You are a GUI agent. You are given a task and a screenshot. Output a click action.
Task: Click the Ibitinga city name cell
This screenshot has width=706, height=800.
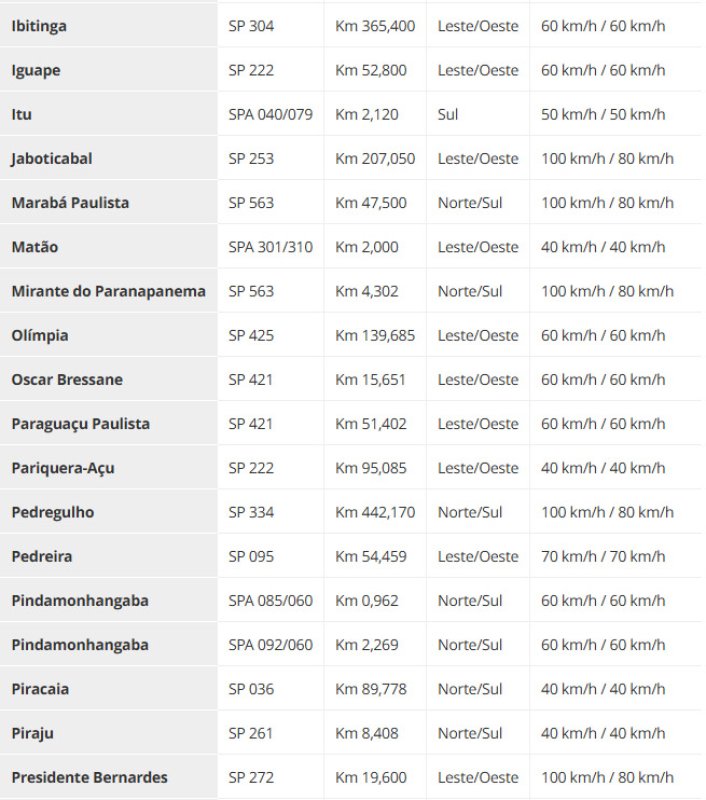tap(39, 26)
